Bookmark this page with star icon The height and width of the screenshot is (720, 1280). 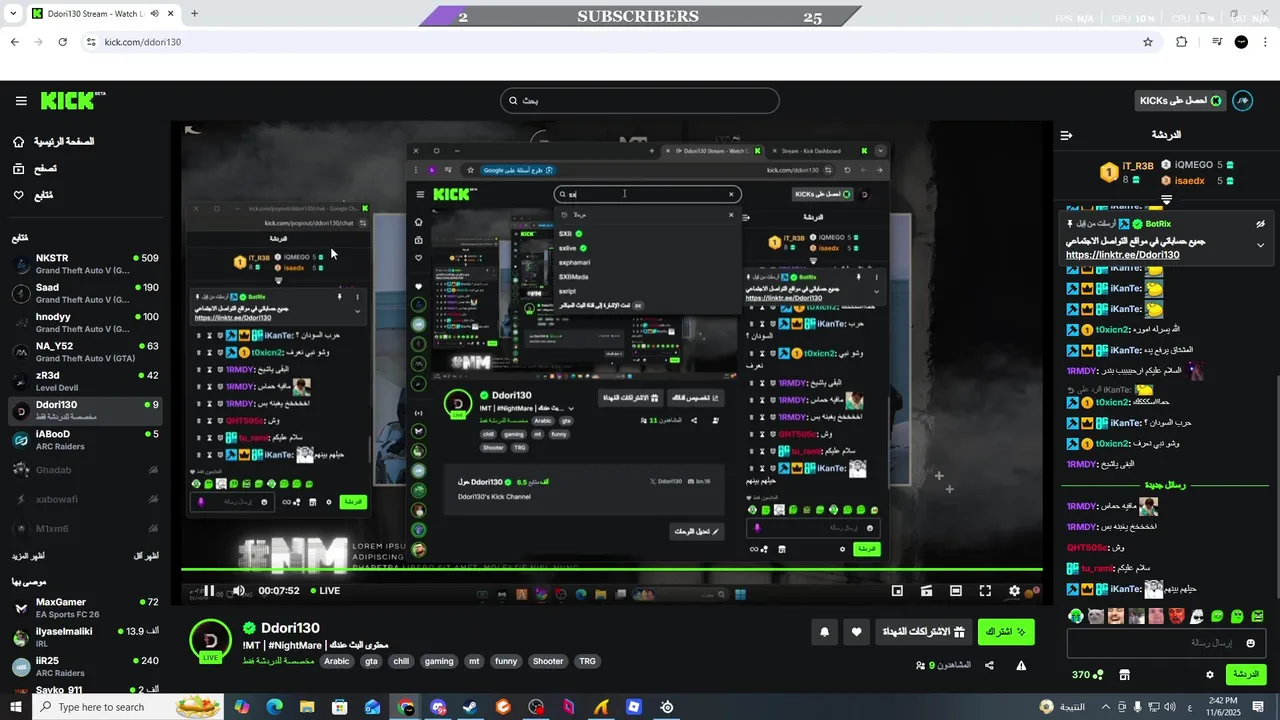[x=1148, y=42]
